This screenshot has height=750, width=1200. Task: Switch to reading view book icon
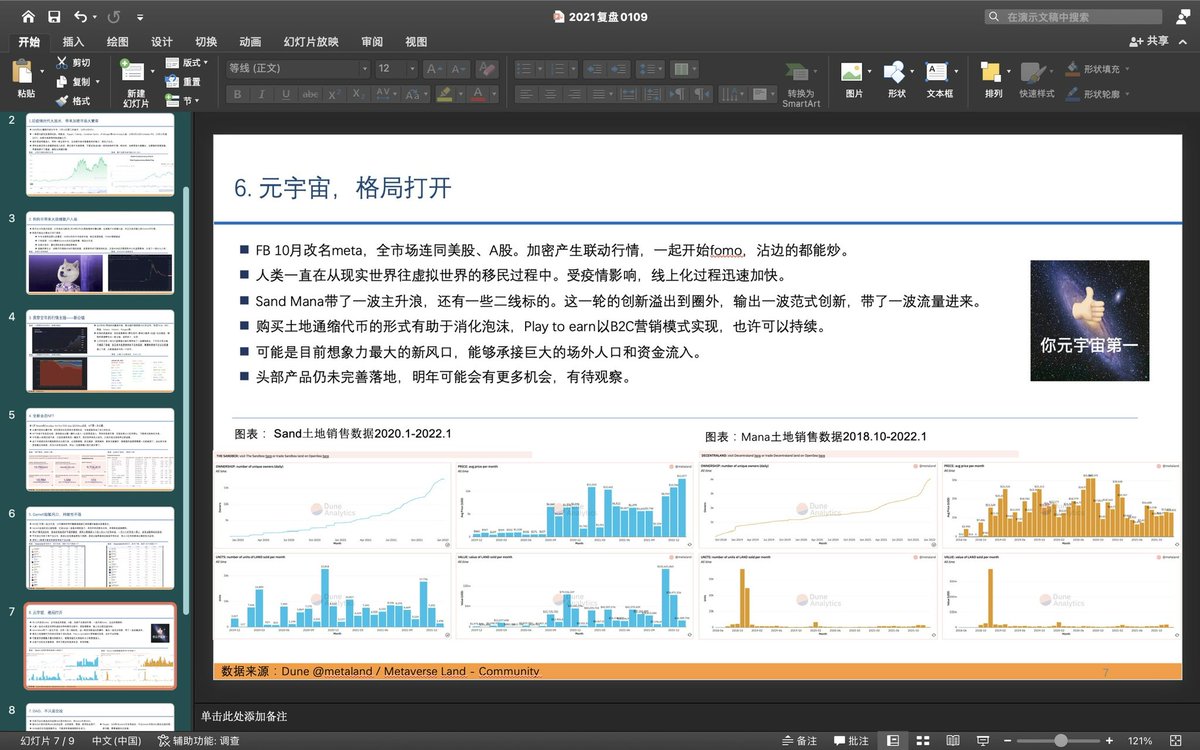pos(953,740)
